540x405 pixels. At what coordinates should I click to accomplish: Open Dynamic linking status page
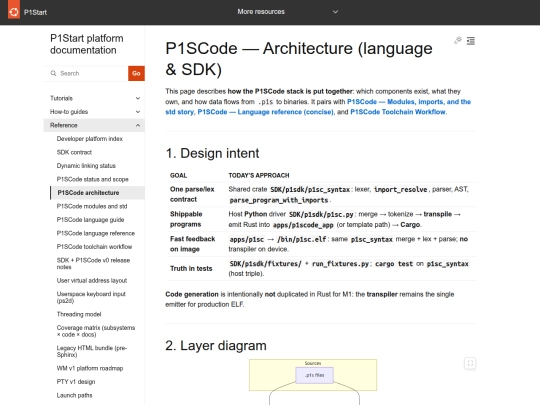(86, 166)
